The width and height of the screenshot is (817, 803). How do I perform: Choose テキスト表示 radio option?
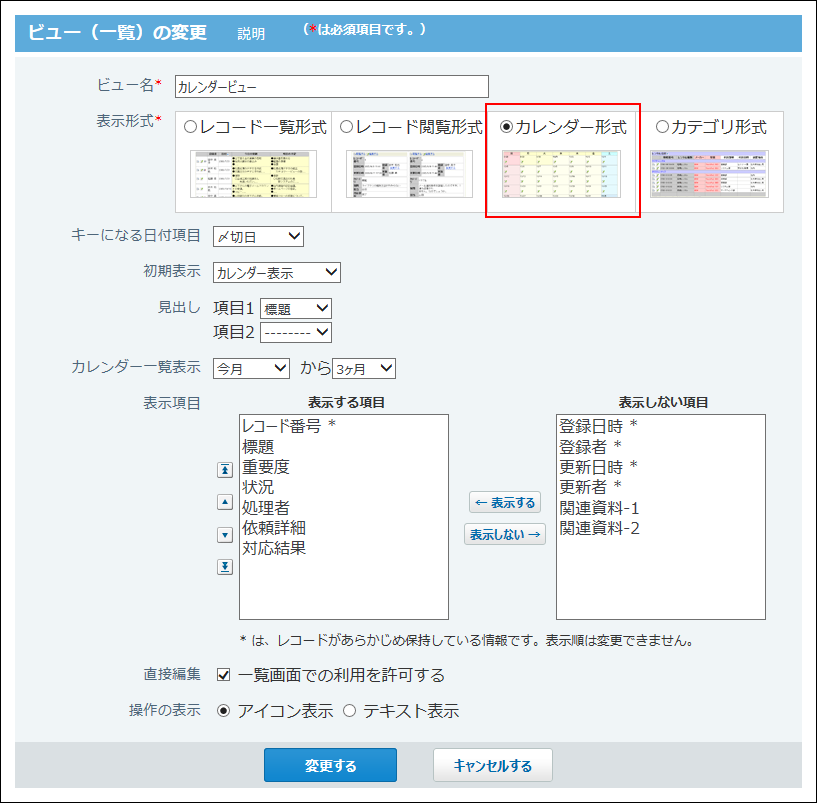tap(350, 711)
